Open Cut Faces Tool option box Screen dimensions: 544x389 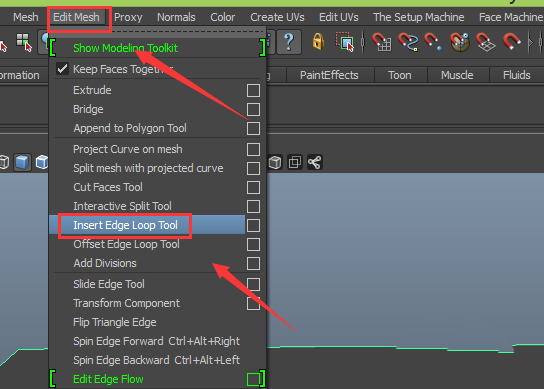pos(253,187)
